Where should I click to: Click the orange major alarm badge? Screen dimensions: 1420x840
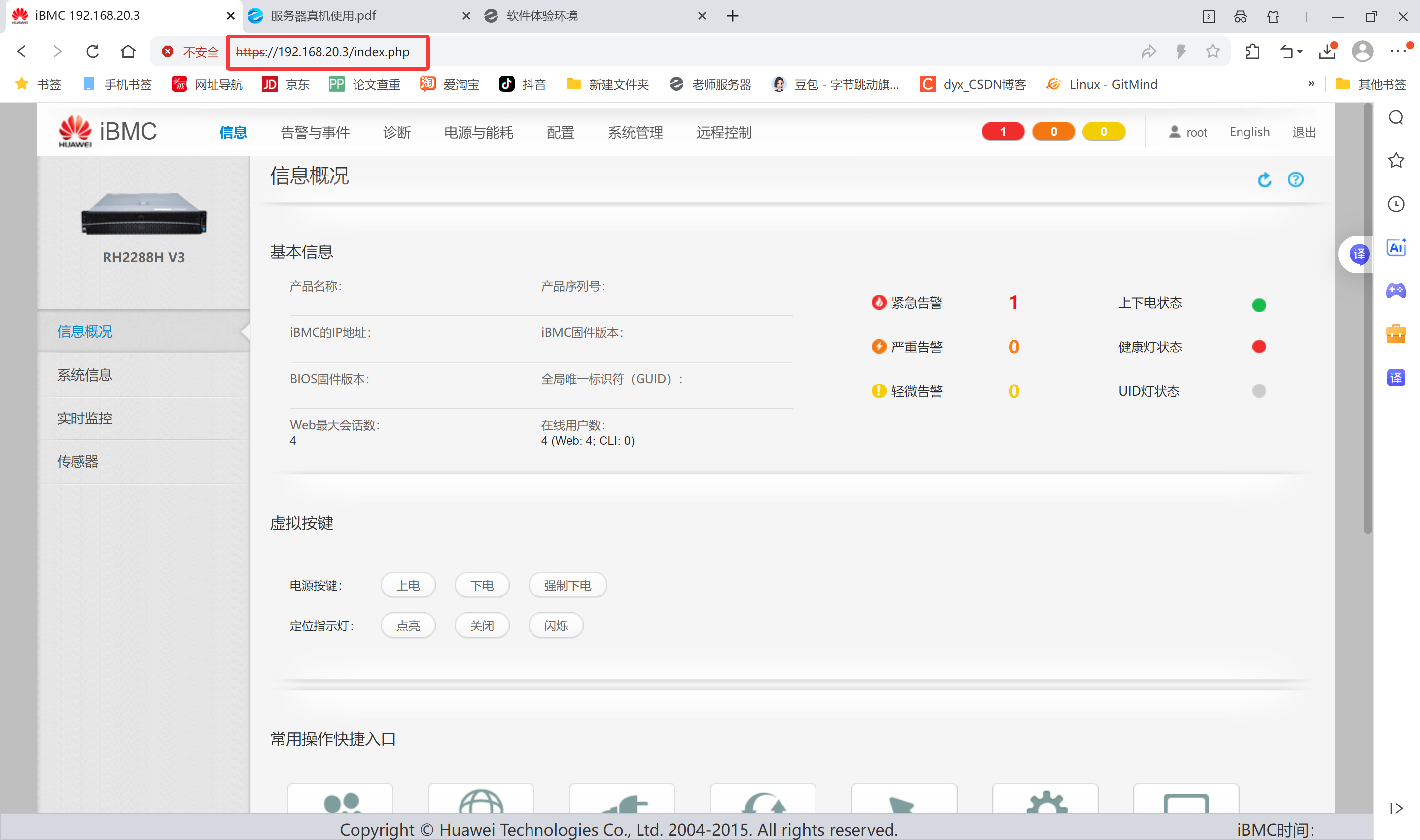1053,132
